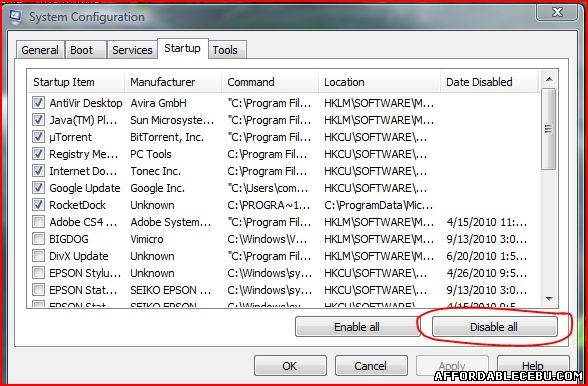Click the scrollbar down arrow
The height and width of the screenshot is (386, 588).
549,299
